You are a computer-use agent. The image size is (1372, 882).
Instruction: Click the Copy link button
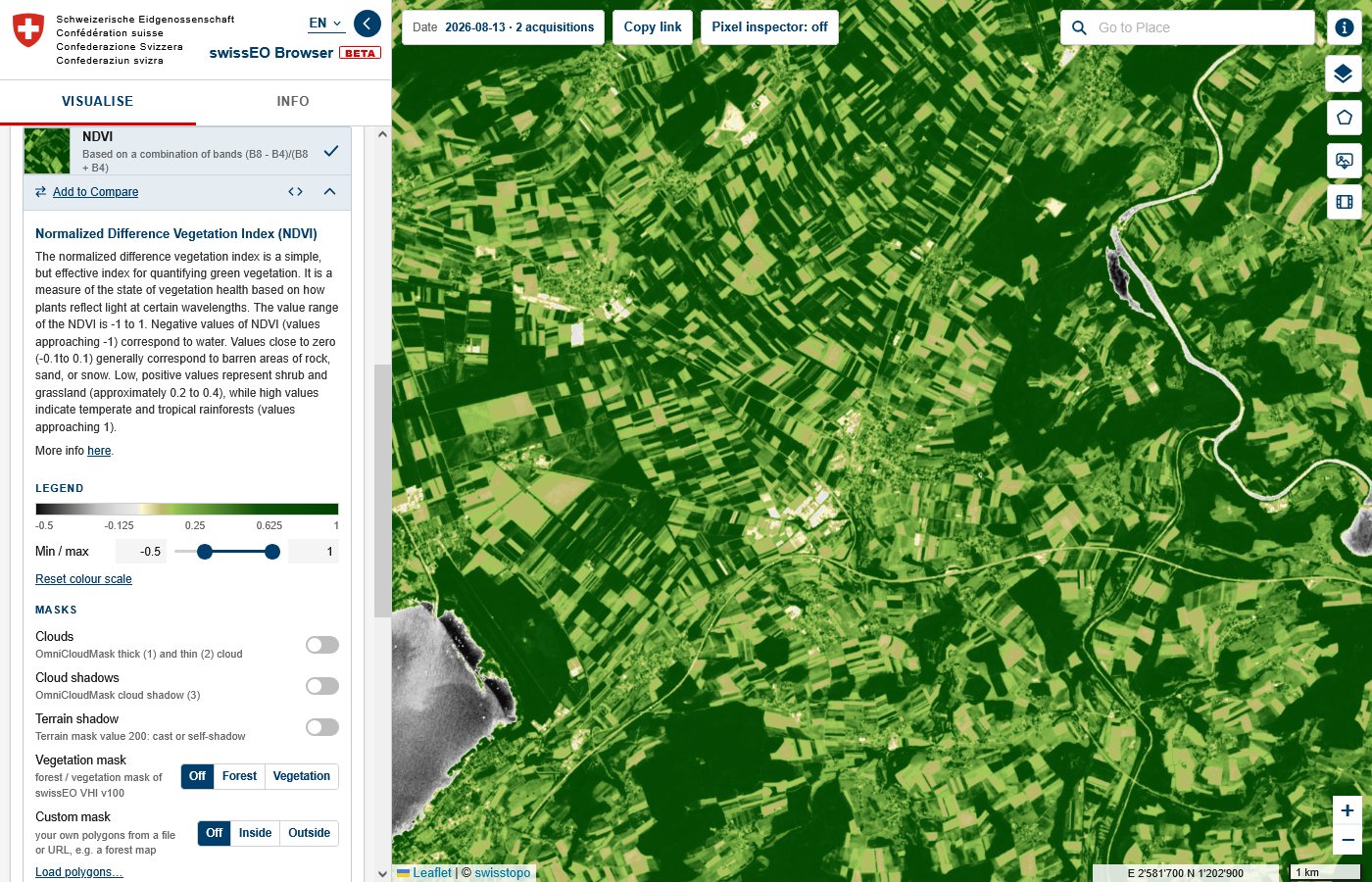tap(653, 27)
